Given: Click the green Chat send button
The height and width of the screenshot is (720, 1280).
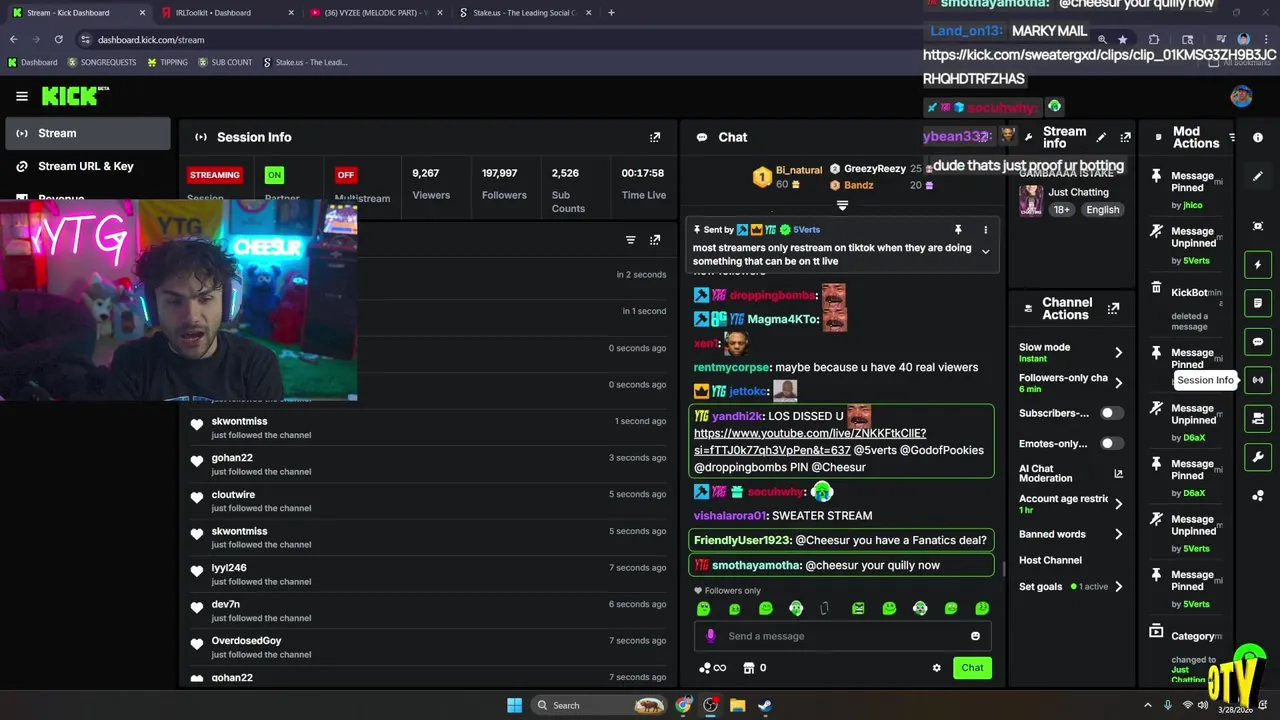Looking at the screenshot, I should pyautogui.click(x=972, y=668).
